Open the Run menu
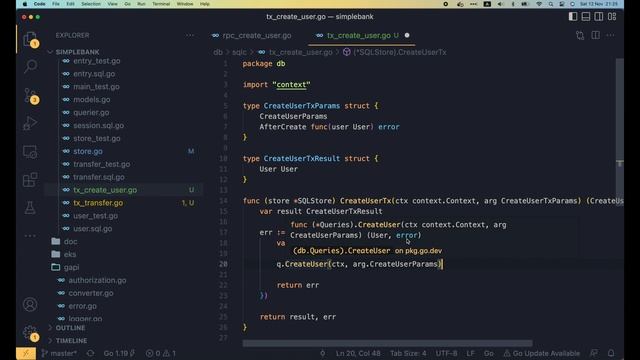Screen dimensions: 640x360 (141, 4)
